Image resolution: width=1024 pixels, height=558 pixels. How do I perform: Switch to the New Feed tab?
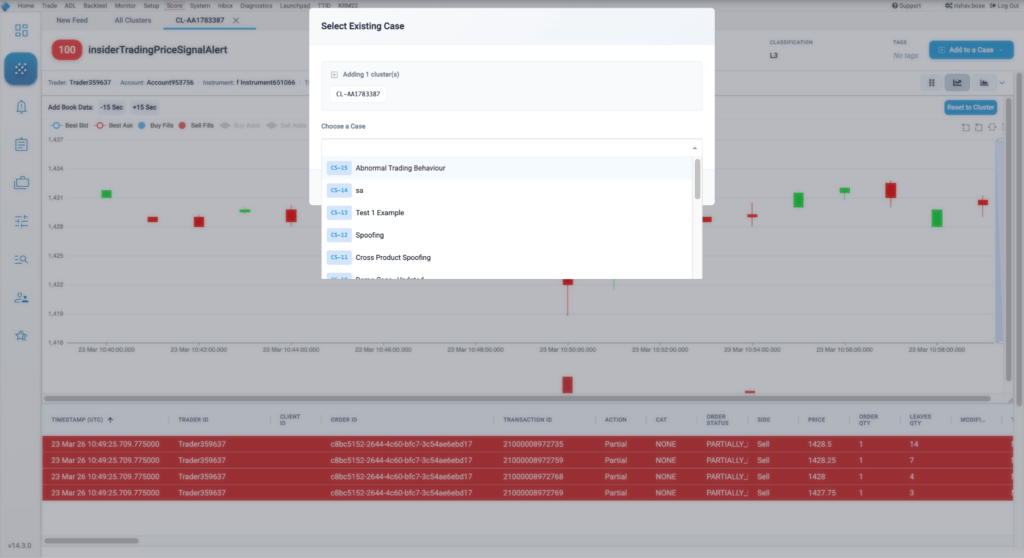pyautogui.click(x=72, y=20)
